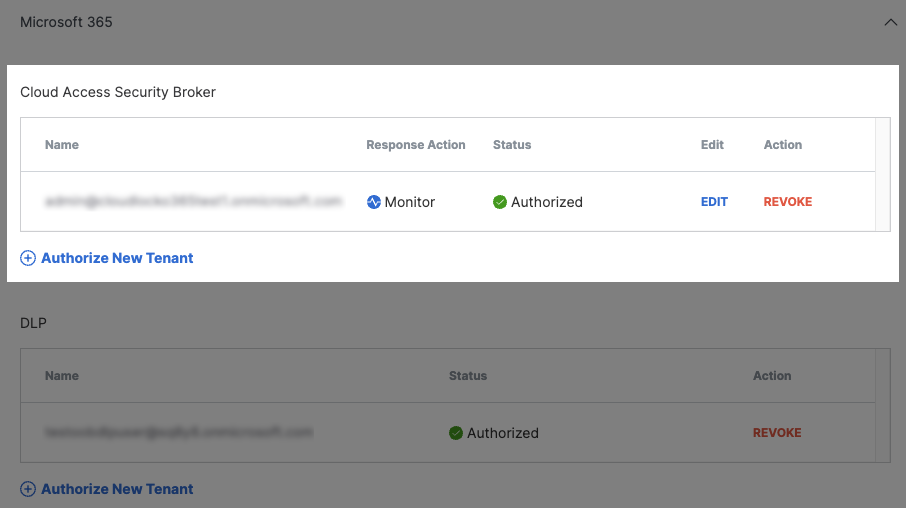Click the green Authorized check icon in DLP row

click(456, 433)
